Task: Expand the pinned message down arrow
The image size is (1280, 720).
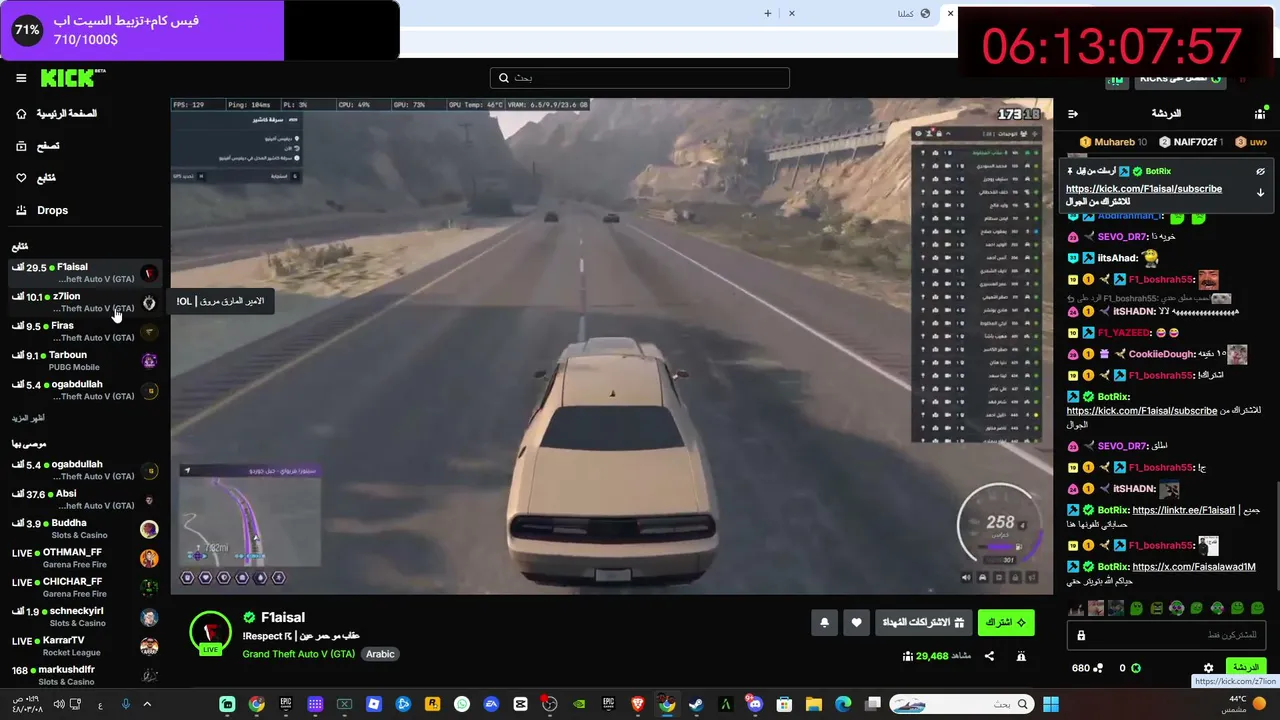Action: tap(1260, 192)
